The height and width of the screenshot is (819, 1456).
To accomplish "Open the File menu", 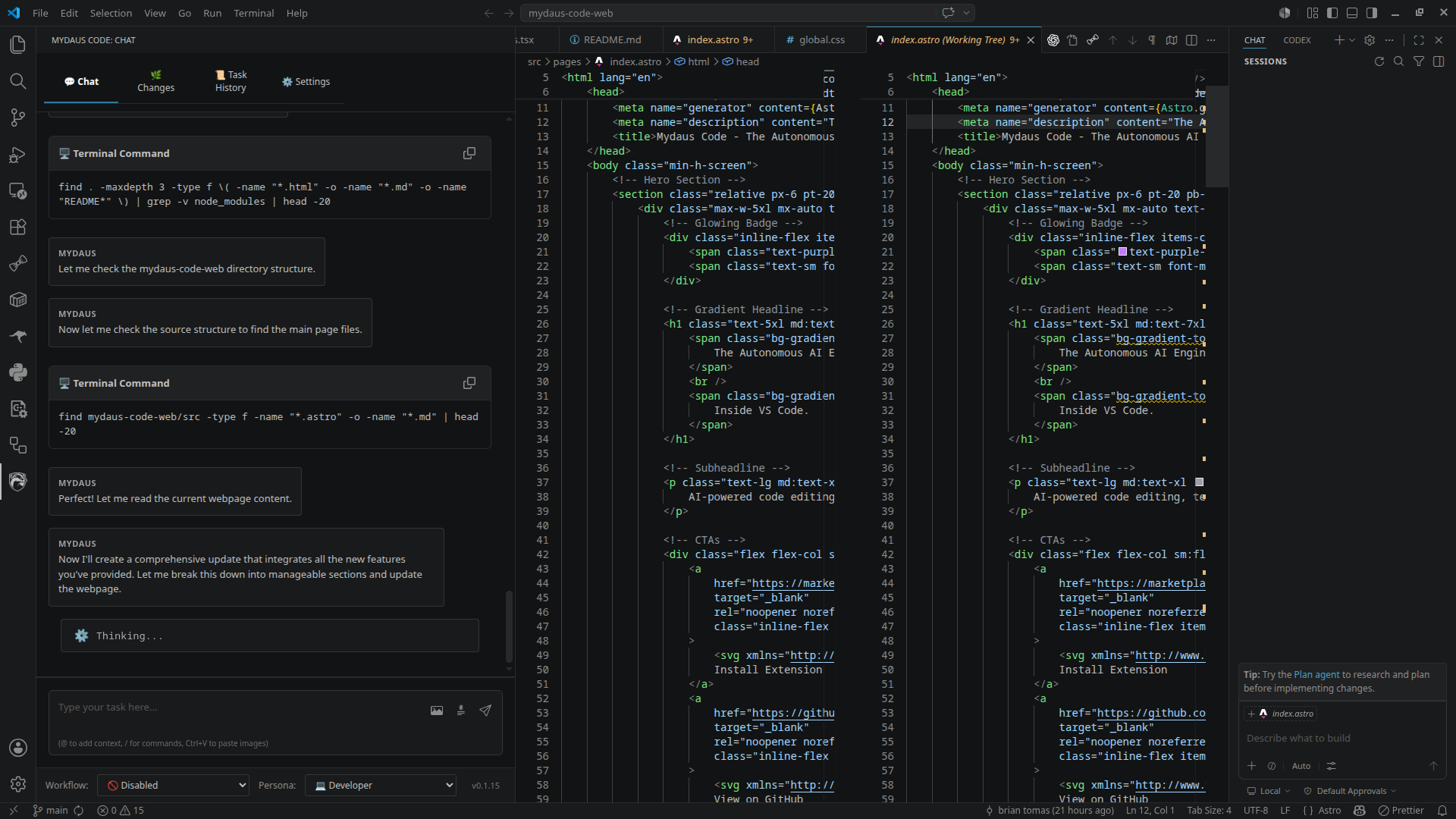I will click(40, 13).
